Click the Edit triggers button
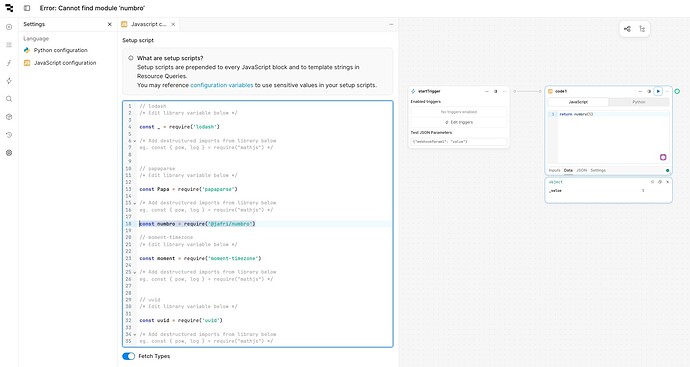The width and height of the screenshot is (690, 367). pyautogui.click(x=459, y=122)
